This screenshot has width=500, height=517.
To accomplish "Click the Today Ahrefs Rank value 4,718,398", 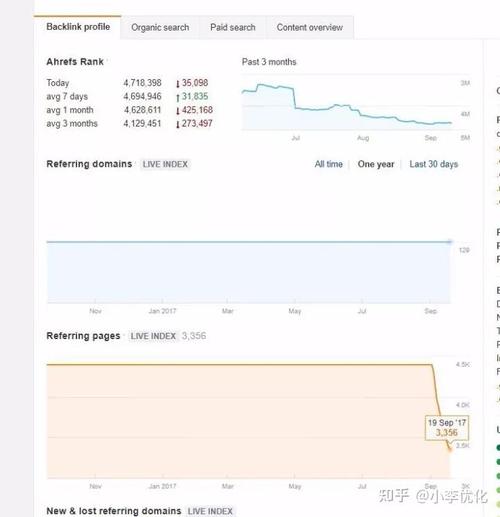I will click(142, 83).
